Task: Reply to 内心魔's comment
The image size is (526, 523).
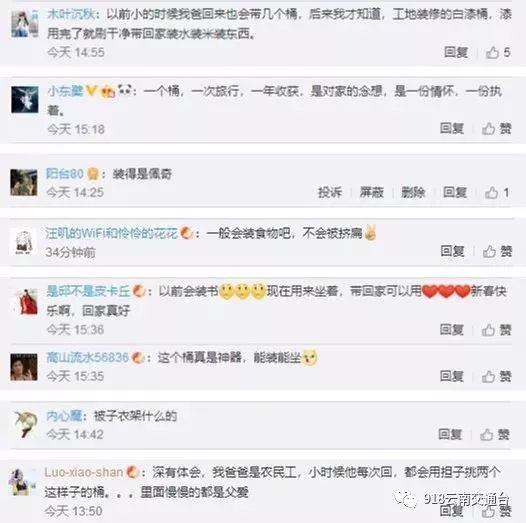Action: coord(450,434)
